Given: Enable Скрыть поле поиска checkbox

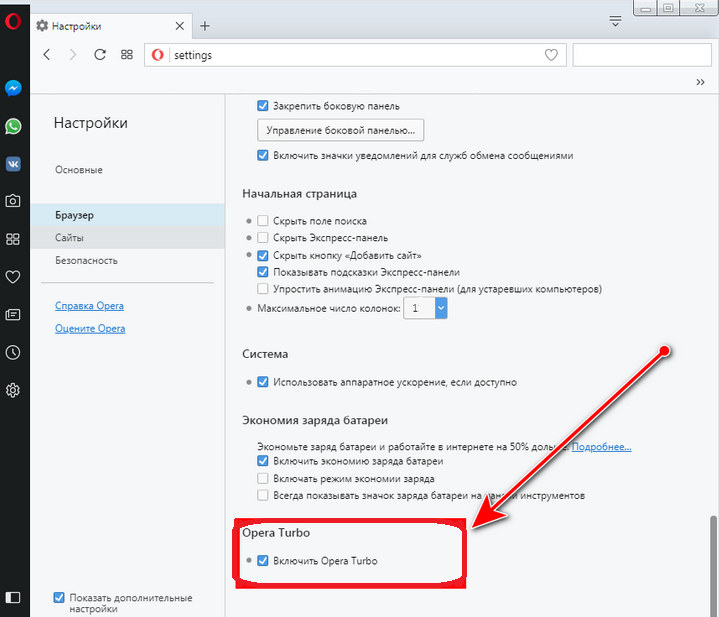Looking at the screenshot, I should point(263,221).
